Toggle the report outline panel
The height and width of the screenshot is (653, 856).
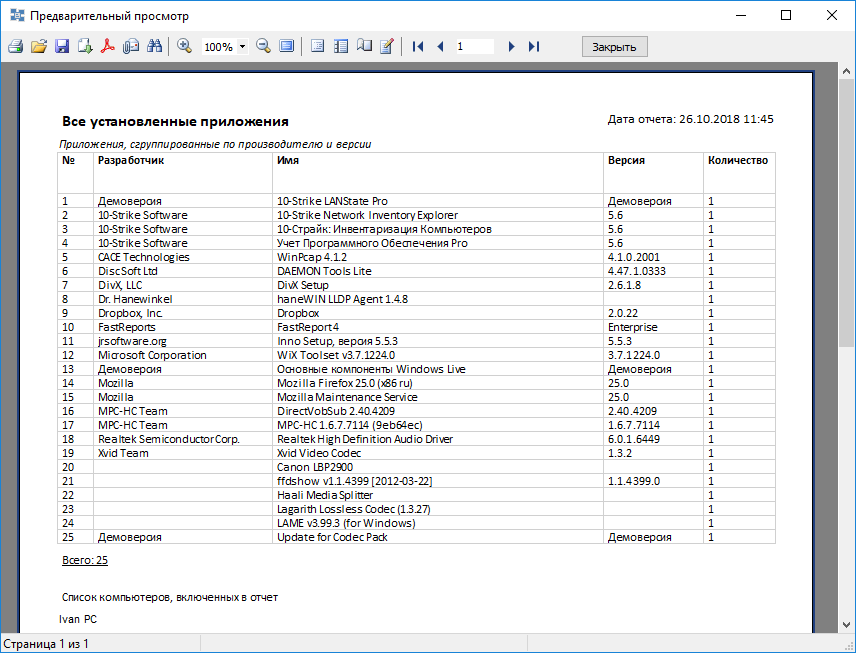pos(317,46)
